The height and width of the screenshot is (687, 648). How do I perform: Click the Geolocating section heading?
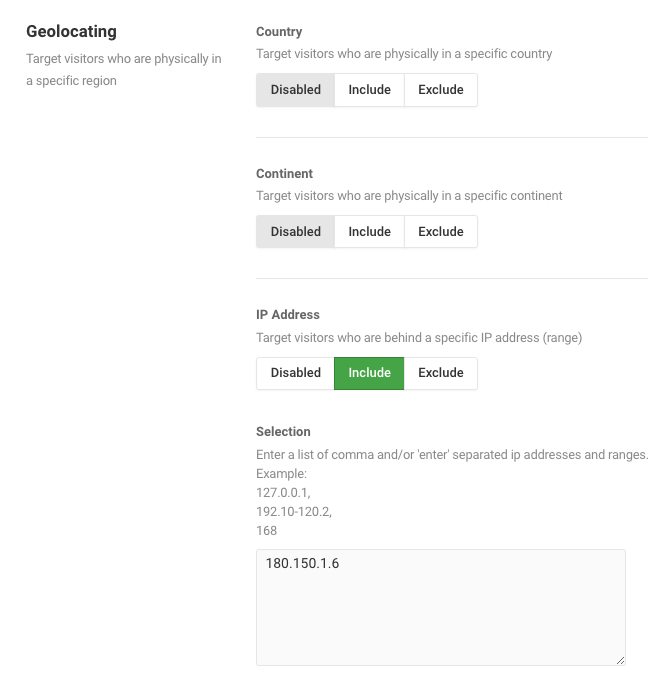point(71,32)
